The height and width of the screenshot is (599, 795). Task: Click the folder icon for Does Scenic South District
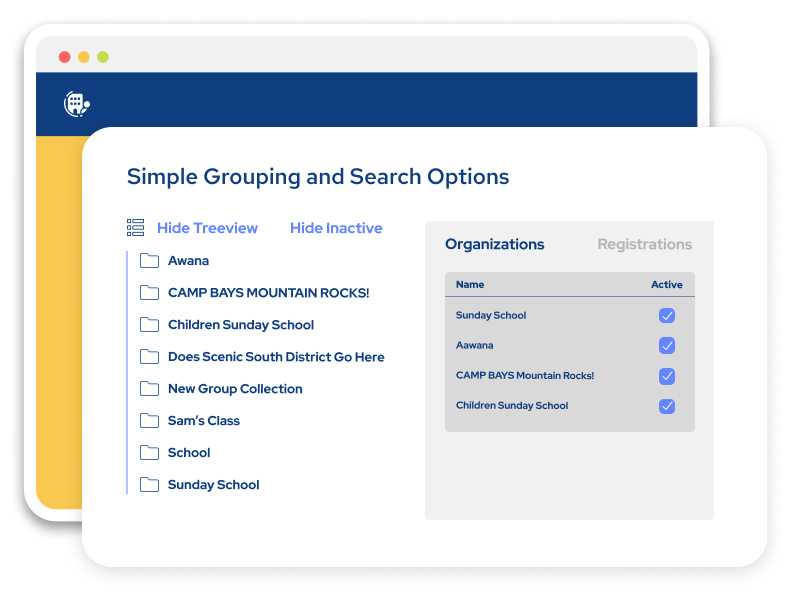point(149,357)
